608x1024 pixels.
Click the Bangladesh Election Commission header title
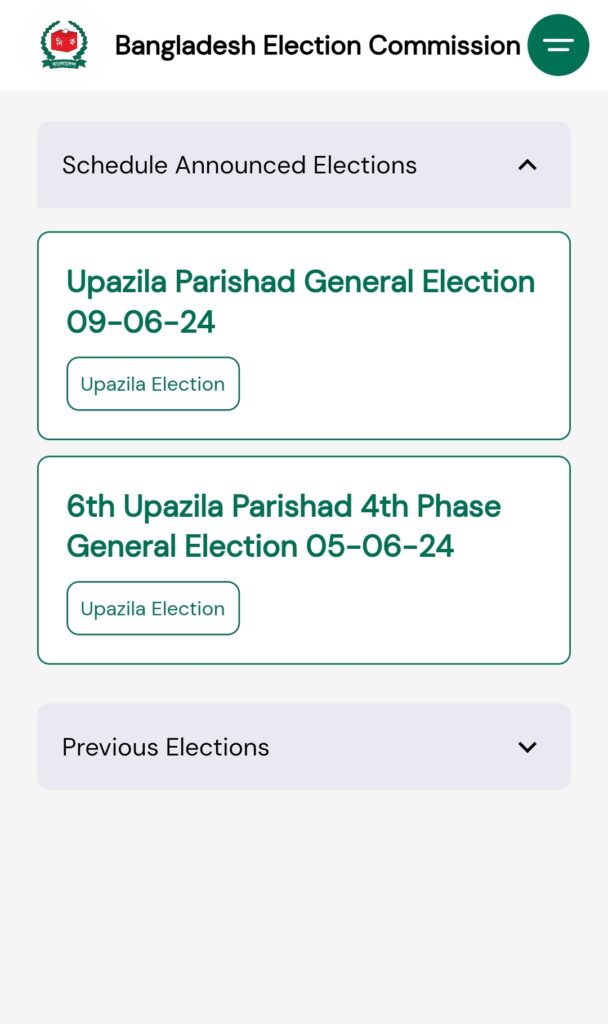click(317, 46)
